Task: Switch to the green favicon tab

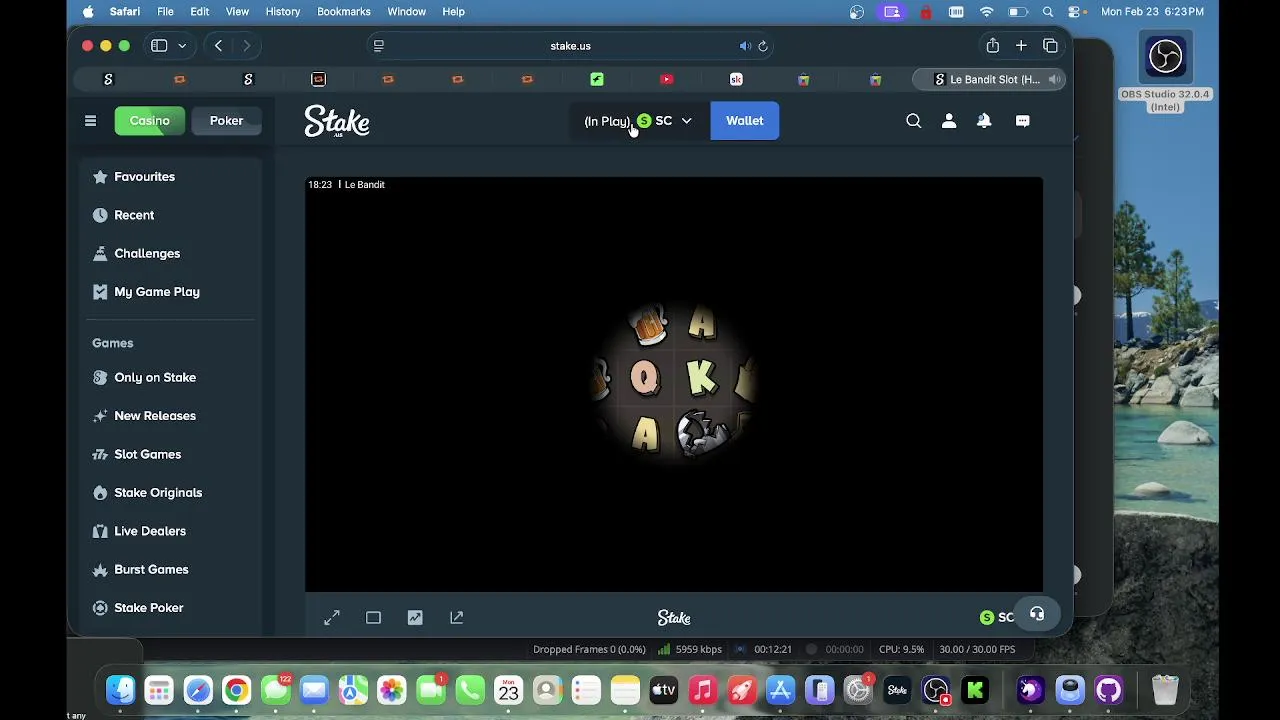Action: tap(597, 80)
